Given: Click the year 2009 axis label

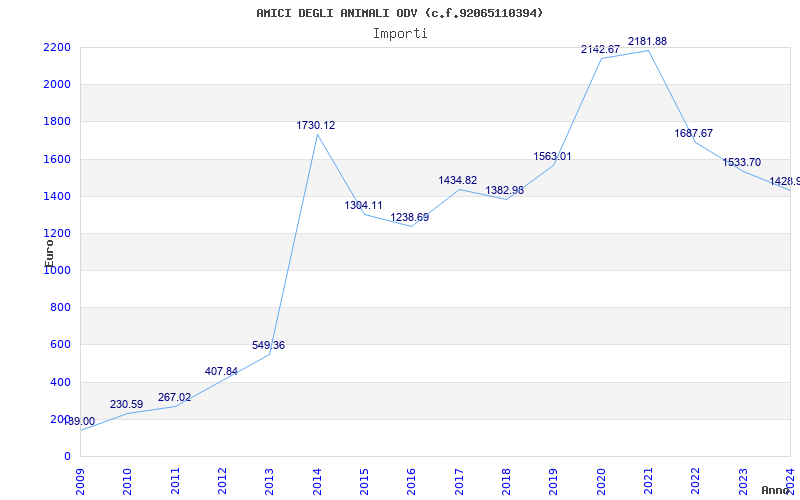Looking at the screenshot, I should (80, 482).
